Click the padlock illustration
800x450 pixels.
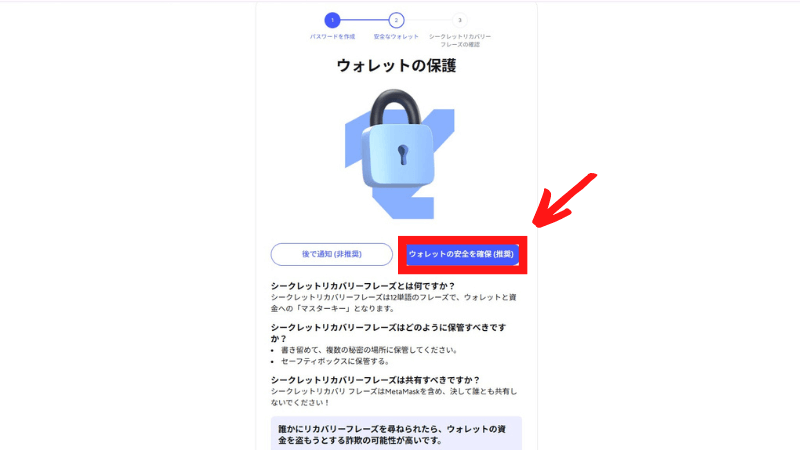point(399,140)
